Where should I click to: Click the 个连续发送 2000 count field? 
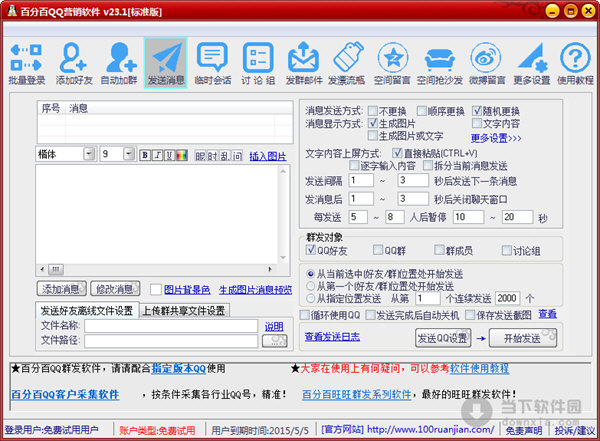click(508, 298)
